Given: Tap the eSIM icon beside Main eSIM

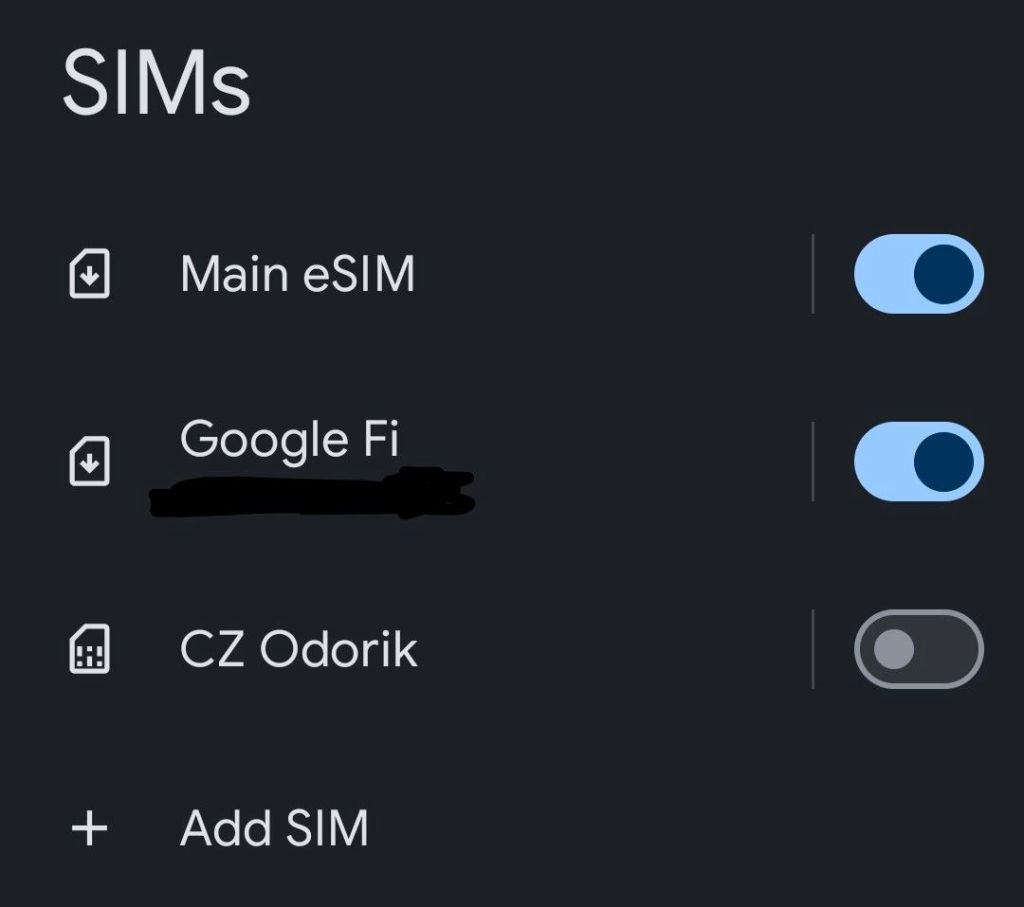Looking at the screenshot, I should [x=90, y=275].
